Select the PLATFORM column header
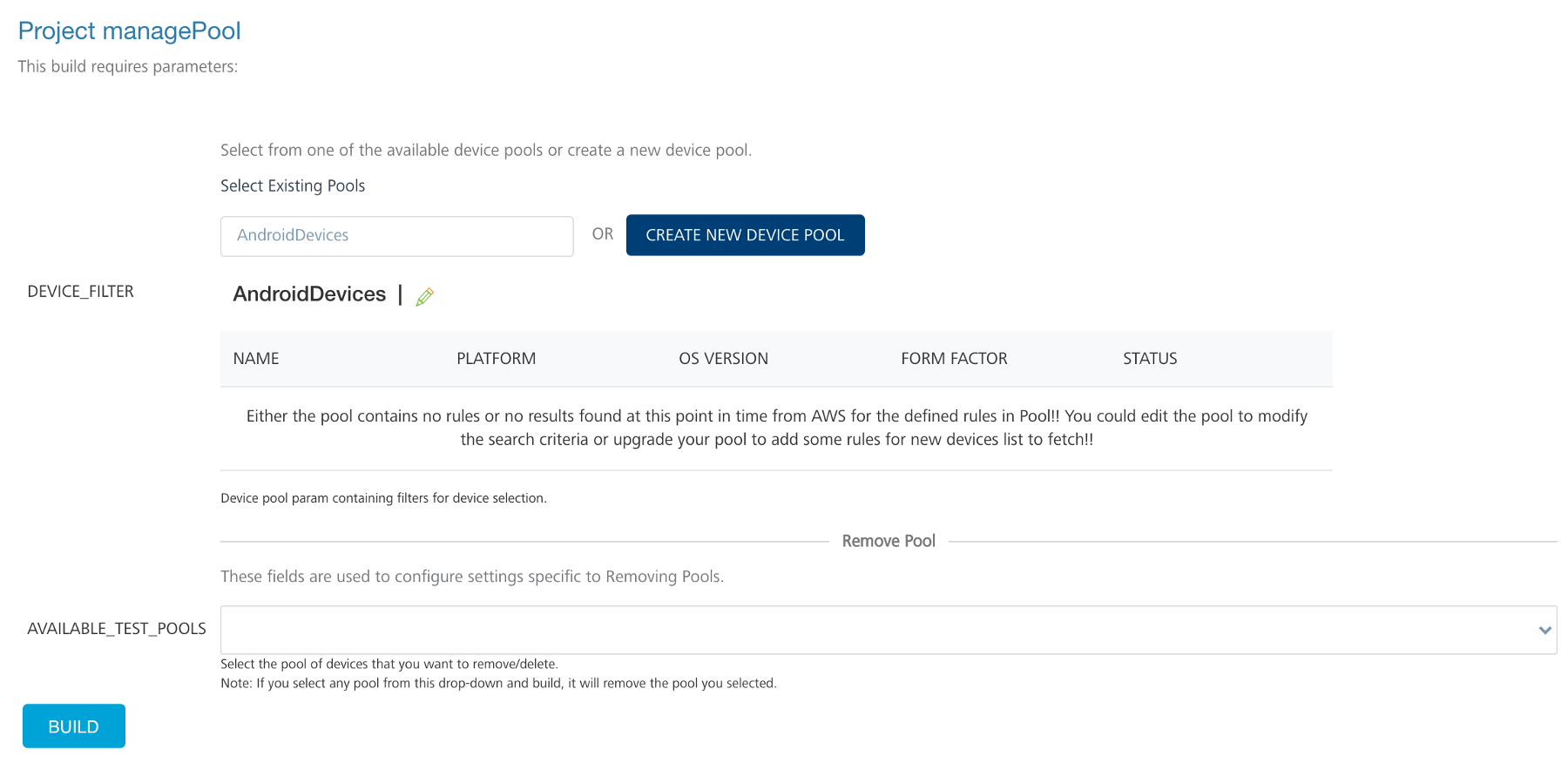 pos(496,359)
